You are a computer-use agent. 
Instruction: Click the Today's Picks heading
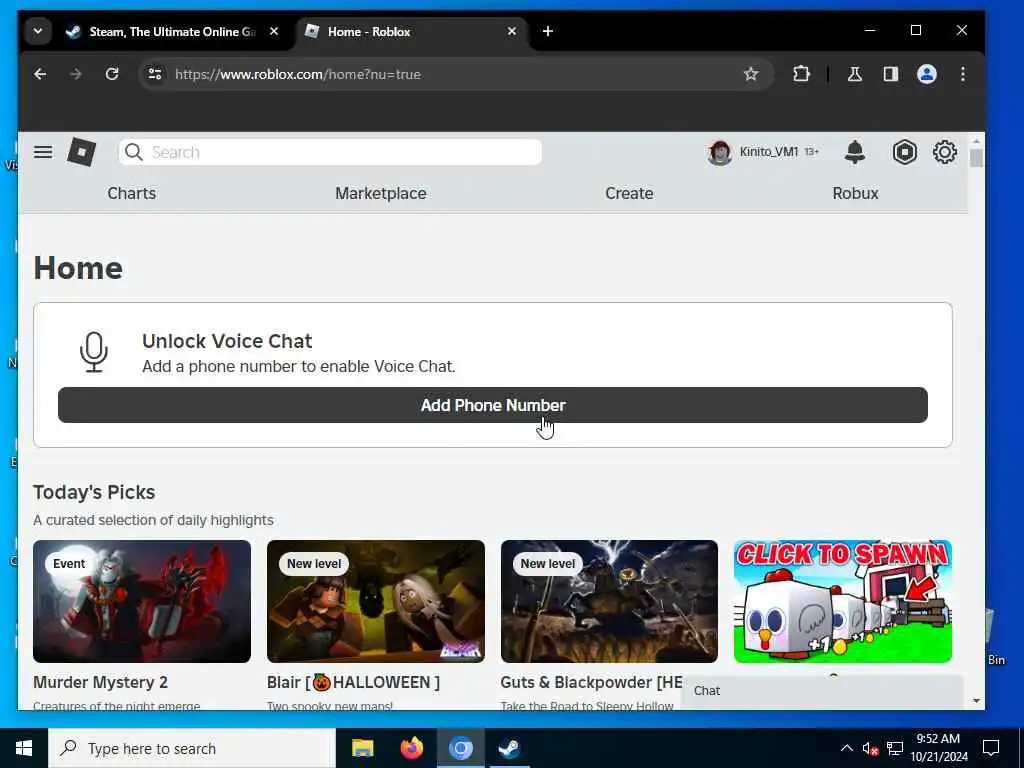[94, 492]
